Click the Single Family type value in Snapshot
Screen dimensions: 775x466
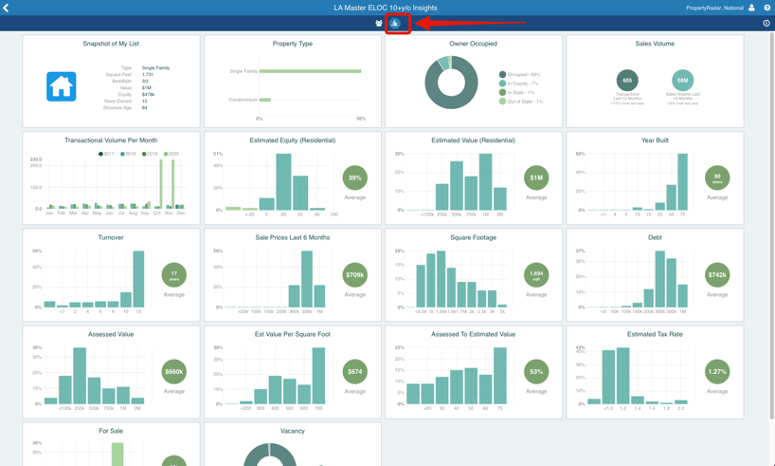coord(156,68)
